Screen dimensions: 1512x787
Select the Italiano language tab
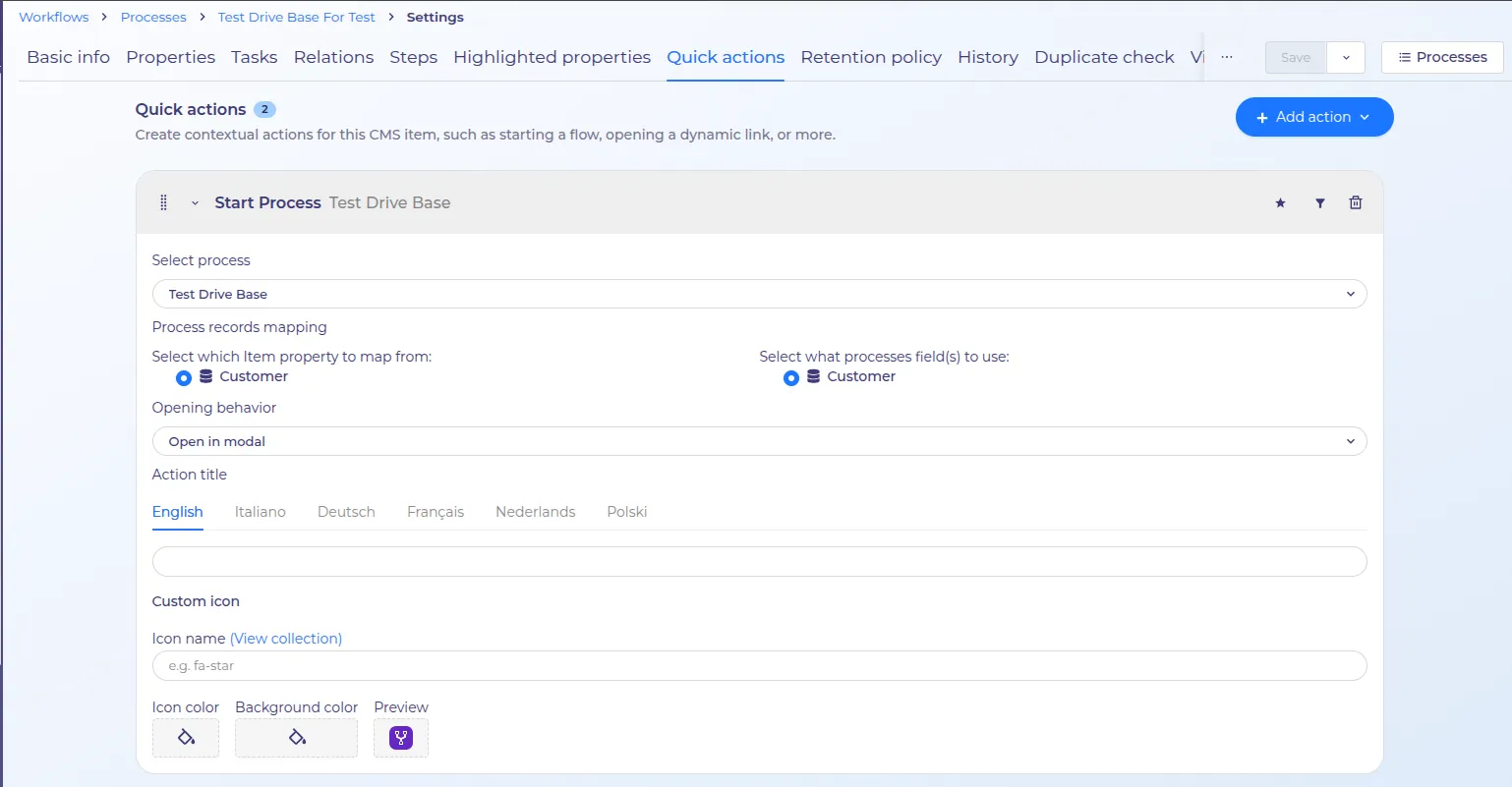[261, 512]
